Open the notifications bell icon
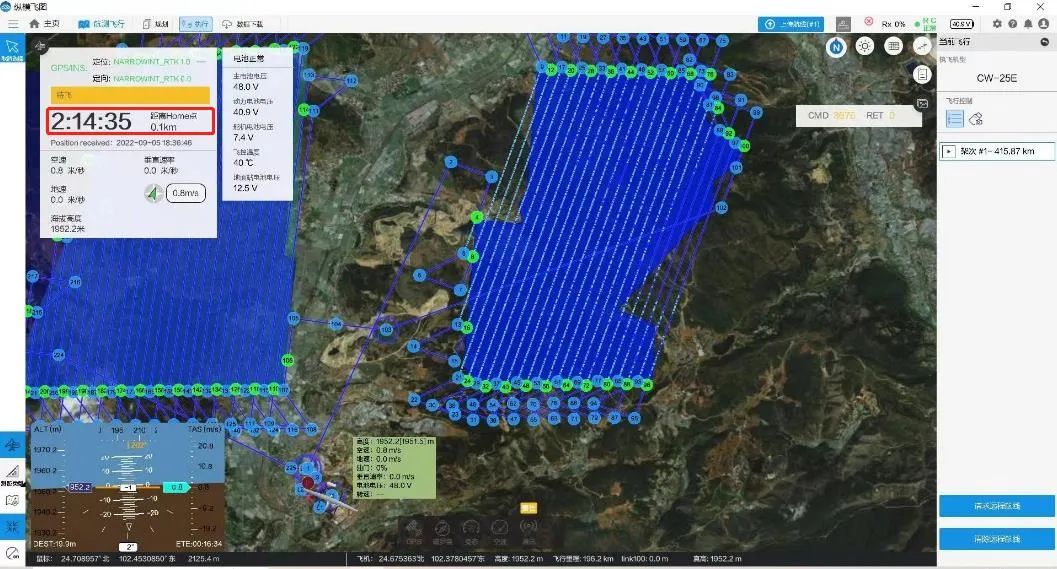This screenshot has width=1057, height=569. click(1029, 23)
